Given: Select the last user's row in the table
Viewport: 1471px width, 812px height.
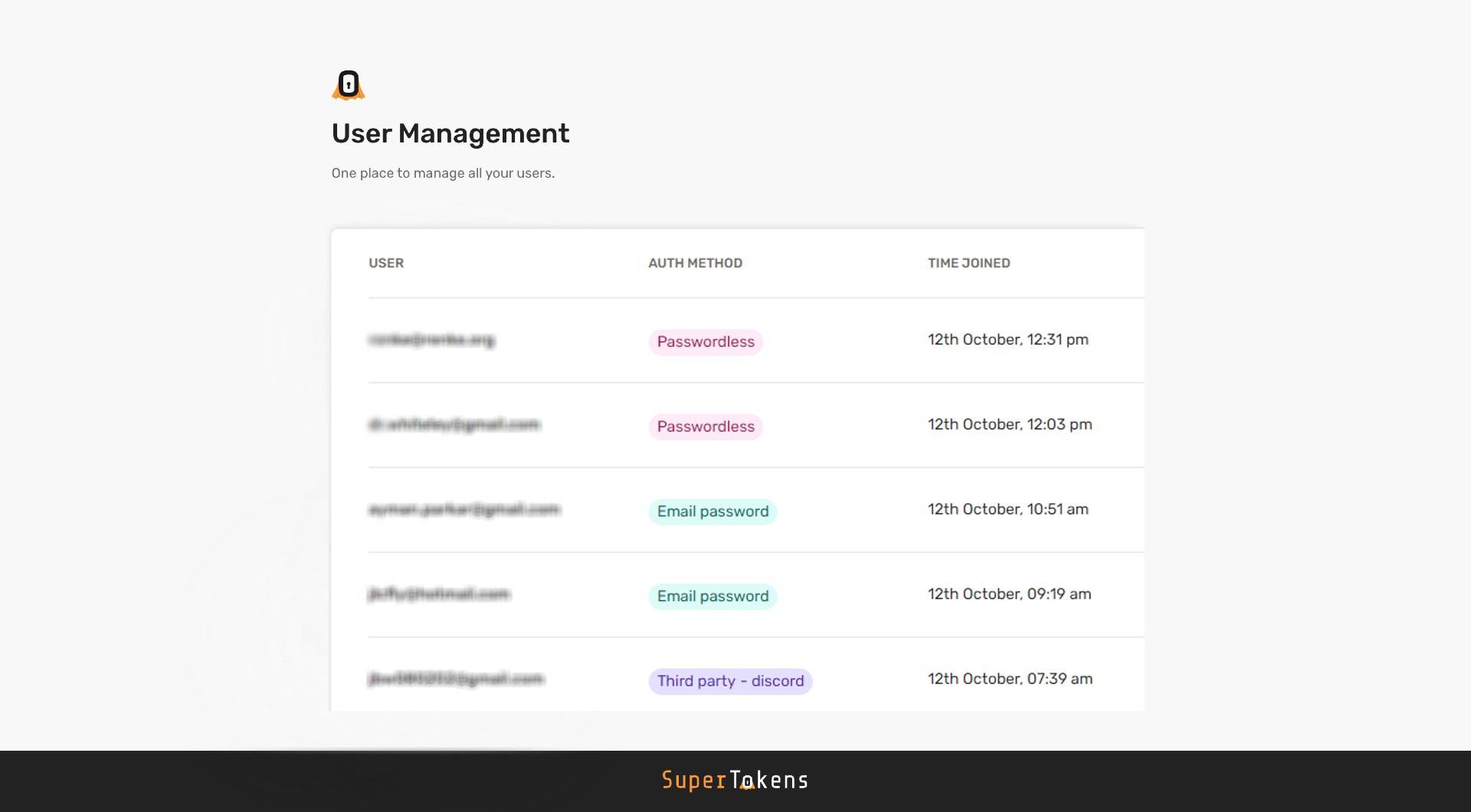Looking at the screenshot, I should click(x=735, y=679).
